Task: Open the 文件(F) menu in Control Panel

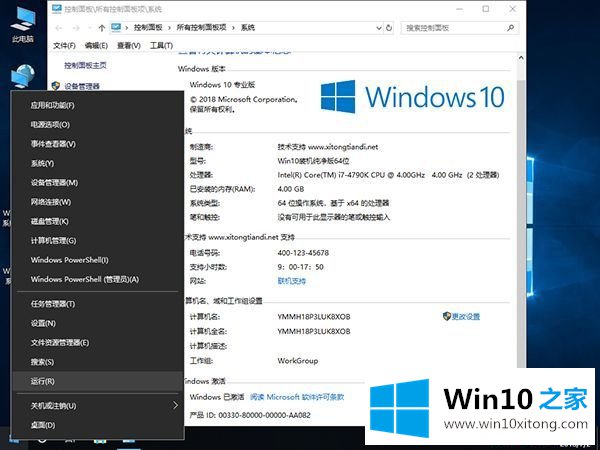Action: (64, 46)
